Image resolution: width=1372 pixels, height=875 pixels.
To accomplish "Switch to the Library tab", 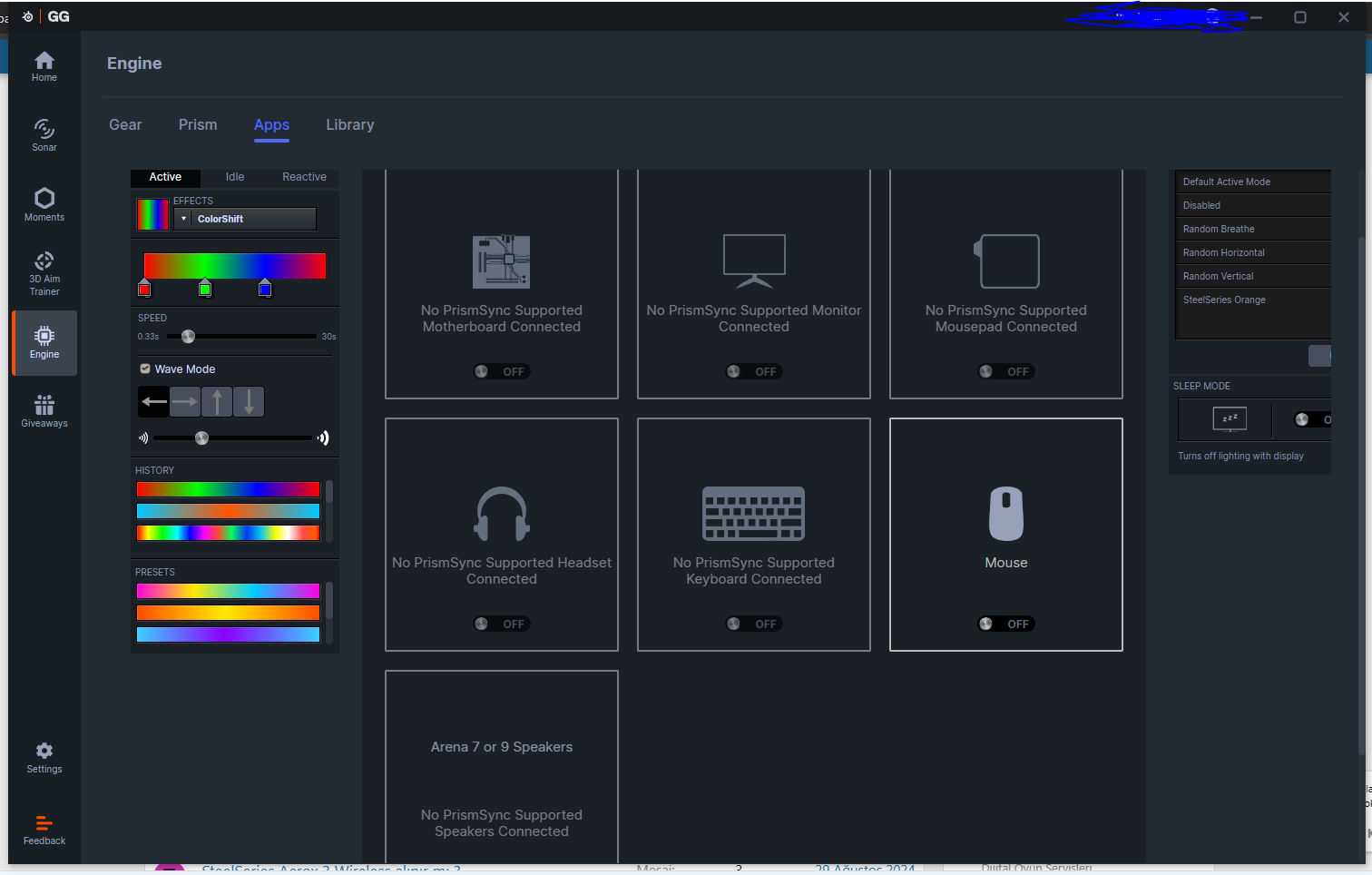I will pos(350,124).
